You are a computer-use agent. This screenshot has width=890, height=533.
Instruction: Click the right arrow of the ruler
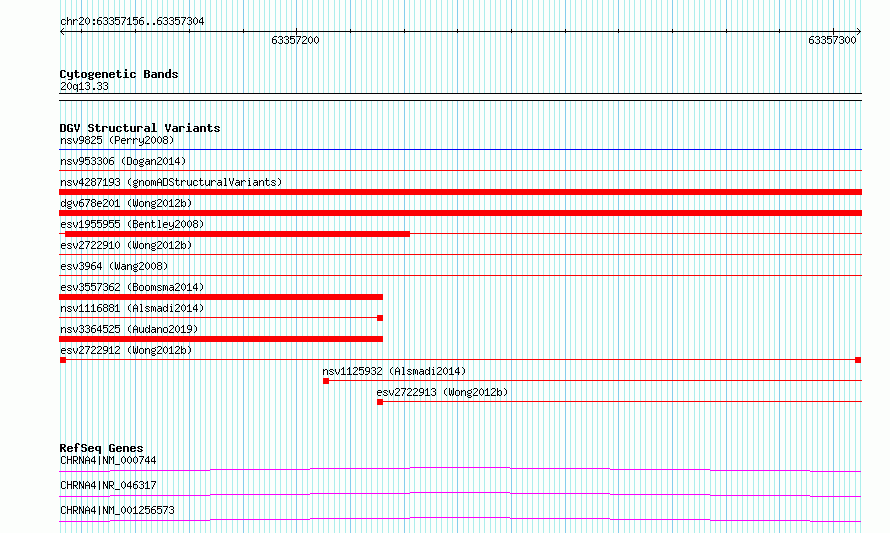(x=859, y=32)
